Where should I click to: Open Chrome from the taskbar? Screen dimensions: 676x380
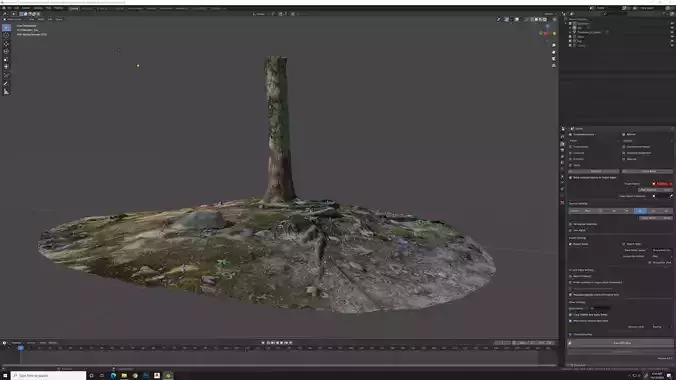coord(135,376)
